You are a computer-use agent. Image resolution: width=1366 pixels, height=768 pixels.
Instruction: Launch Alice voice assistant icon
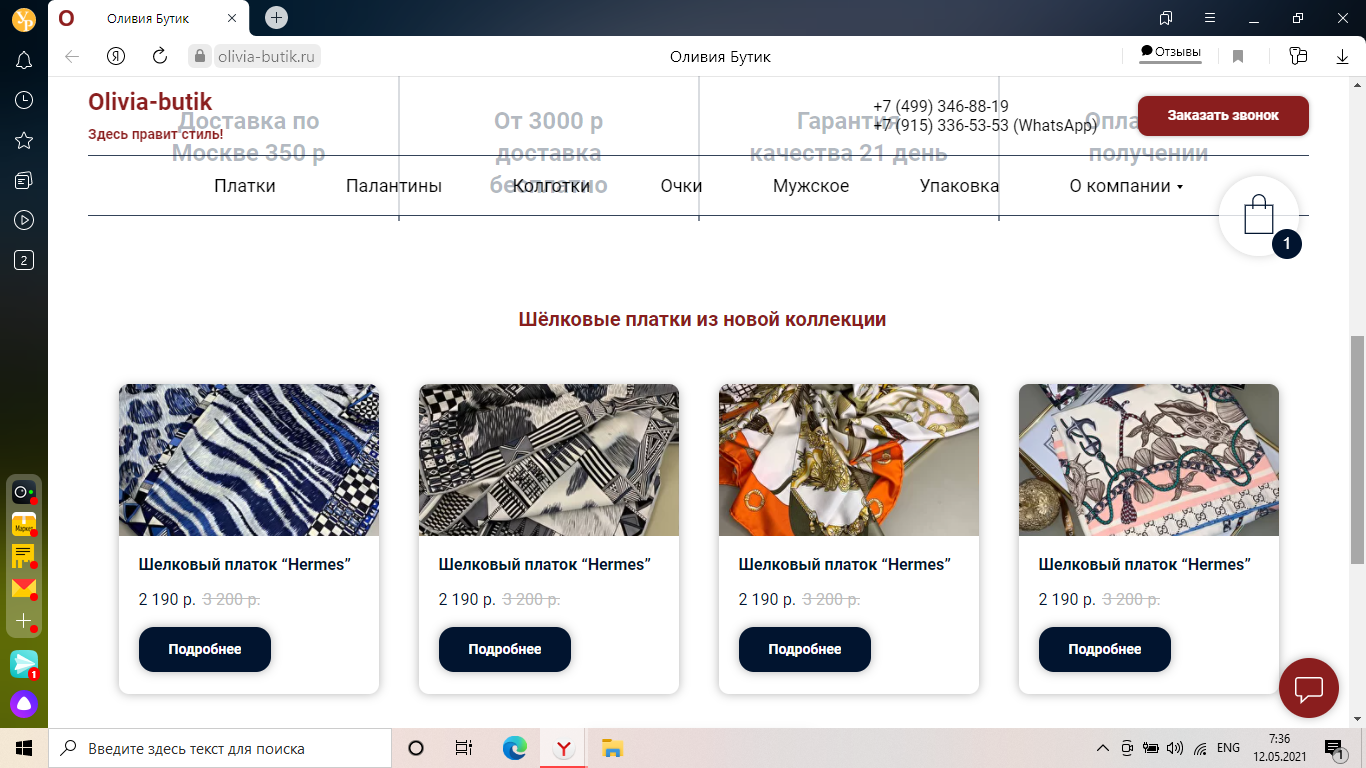tap(24, 704)
